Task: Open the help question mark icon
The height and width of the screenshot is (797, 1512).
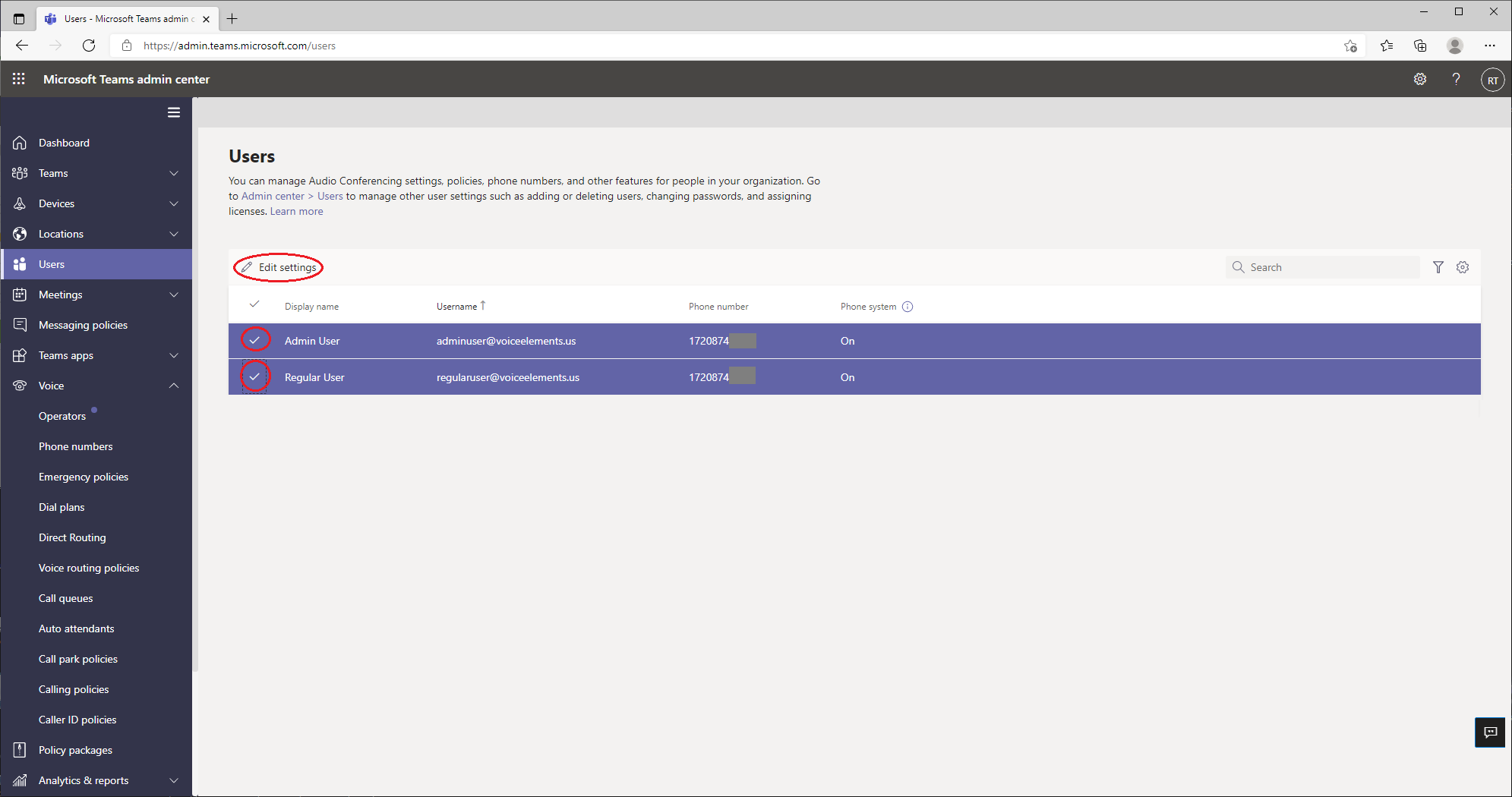Action: pos(1456,79)
